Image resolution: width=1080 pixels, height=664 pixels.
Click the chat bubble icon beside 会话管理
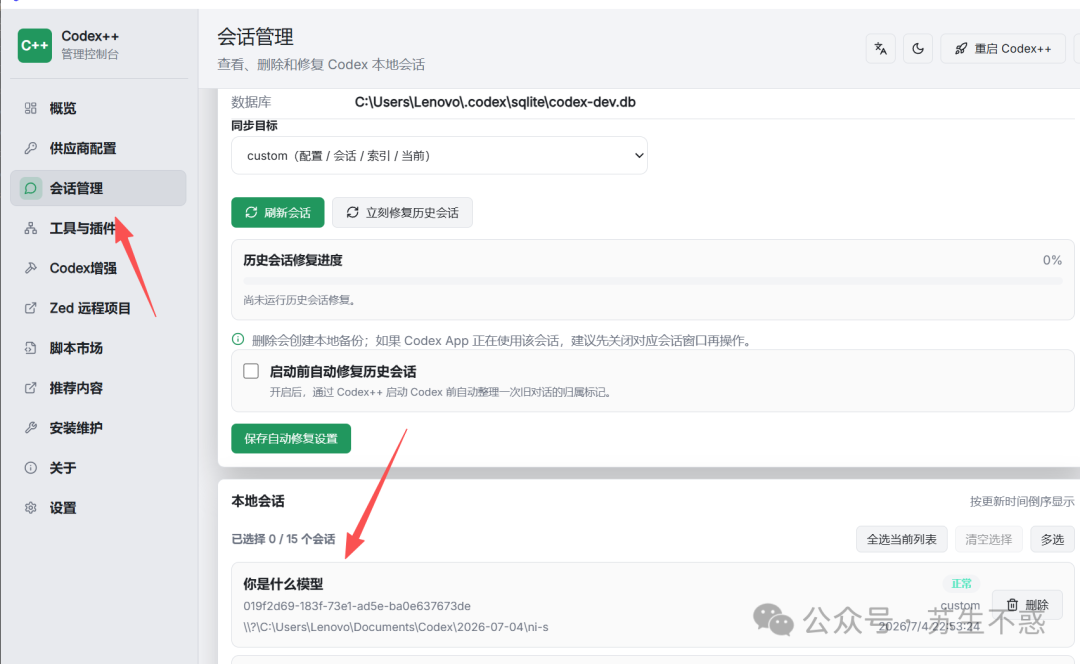(30, 188)
